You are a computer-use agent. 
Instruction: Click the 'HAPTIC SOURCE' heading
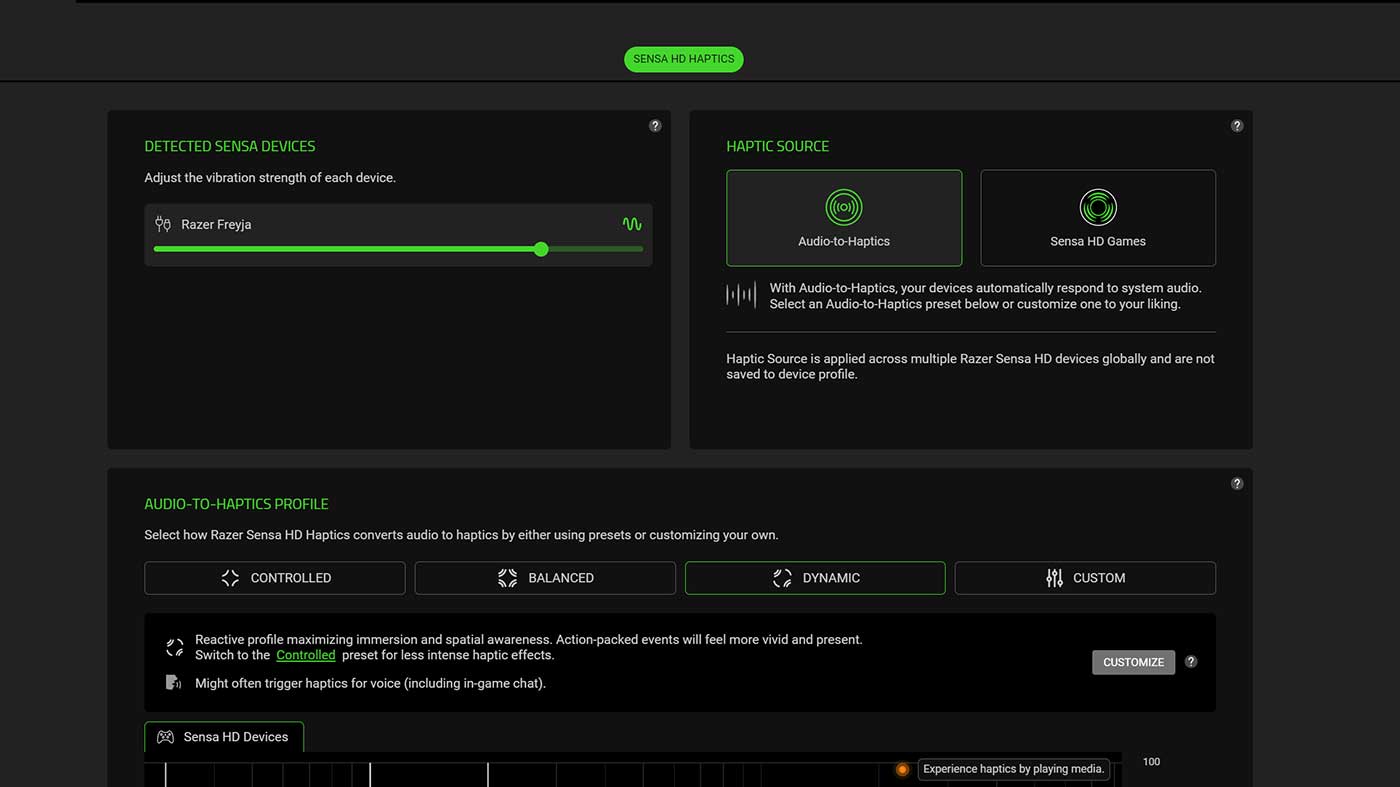[x=778, y=146]
